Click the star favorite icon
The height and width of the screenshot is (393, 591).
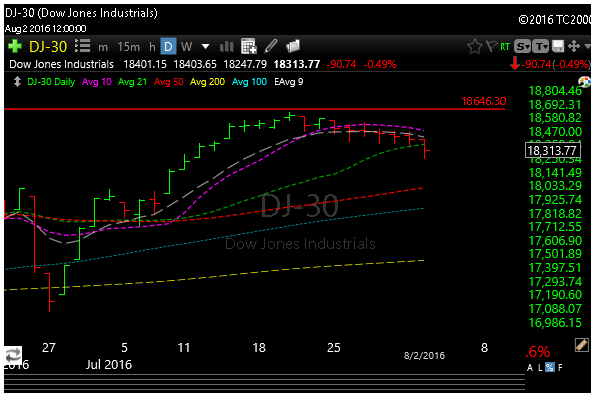(x=475, y=46)
